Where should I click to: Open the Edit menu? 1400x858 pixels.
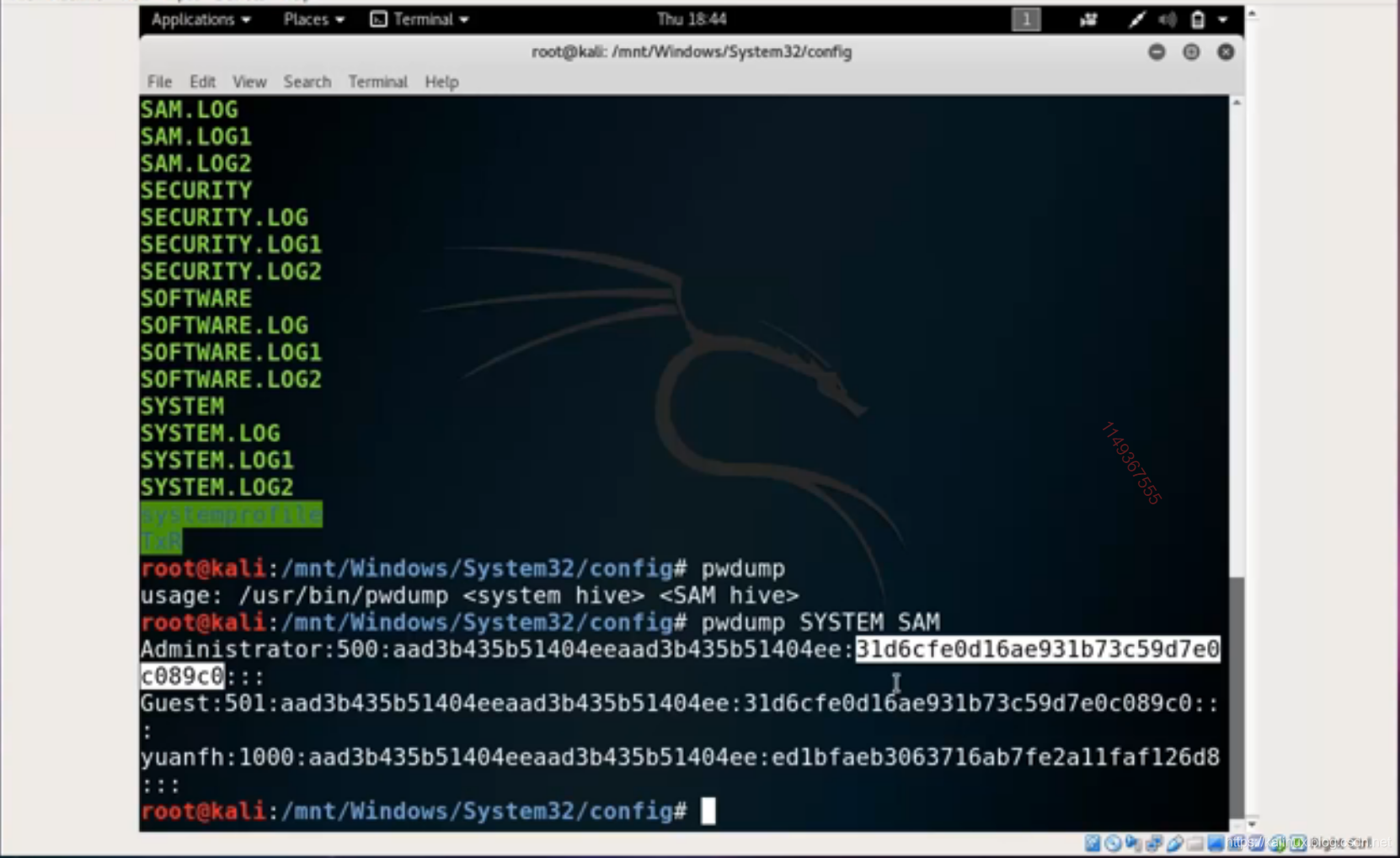[202, 82]
